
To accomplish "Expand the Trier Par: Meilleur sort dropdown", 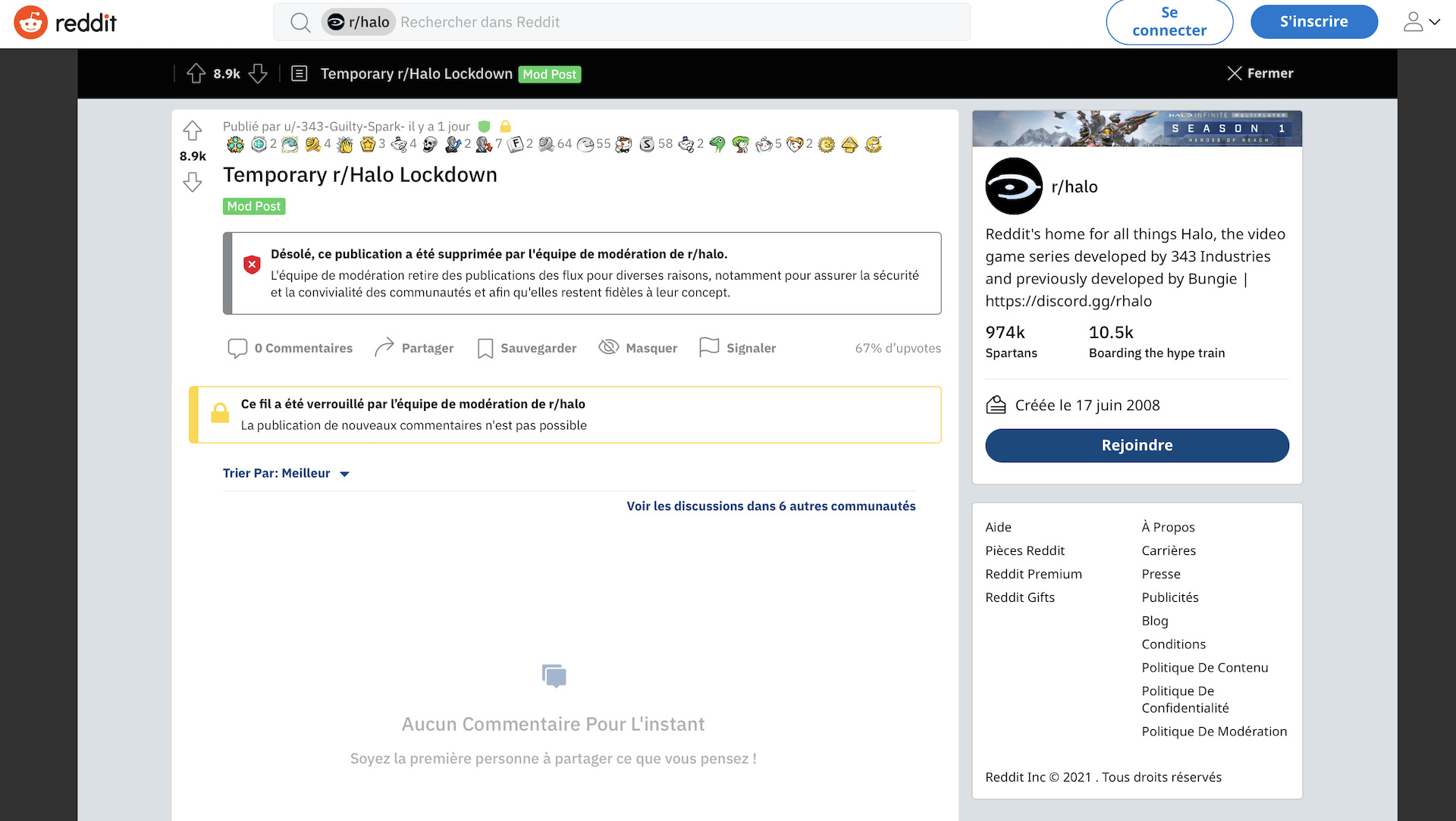I will point(286,473).
